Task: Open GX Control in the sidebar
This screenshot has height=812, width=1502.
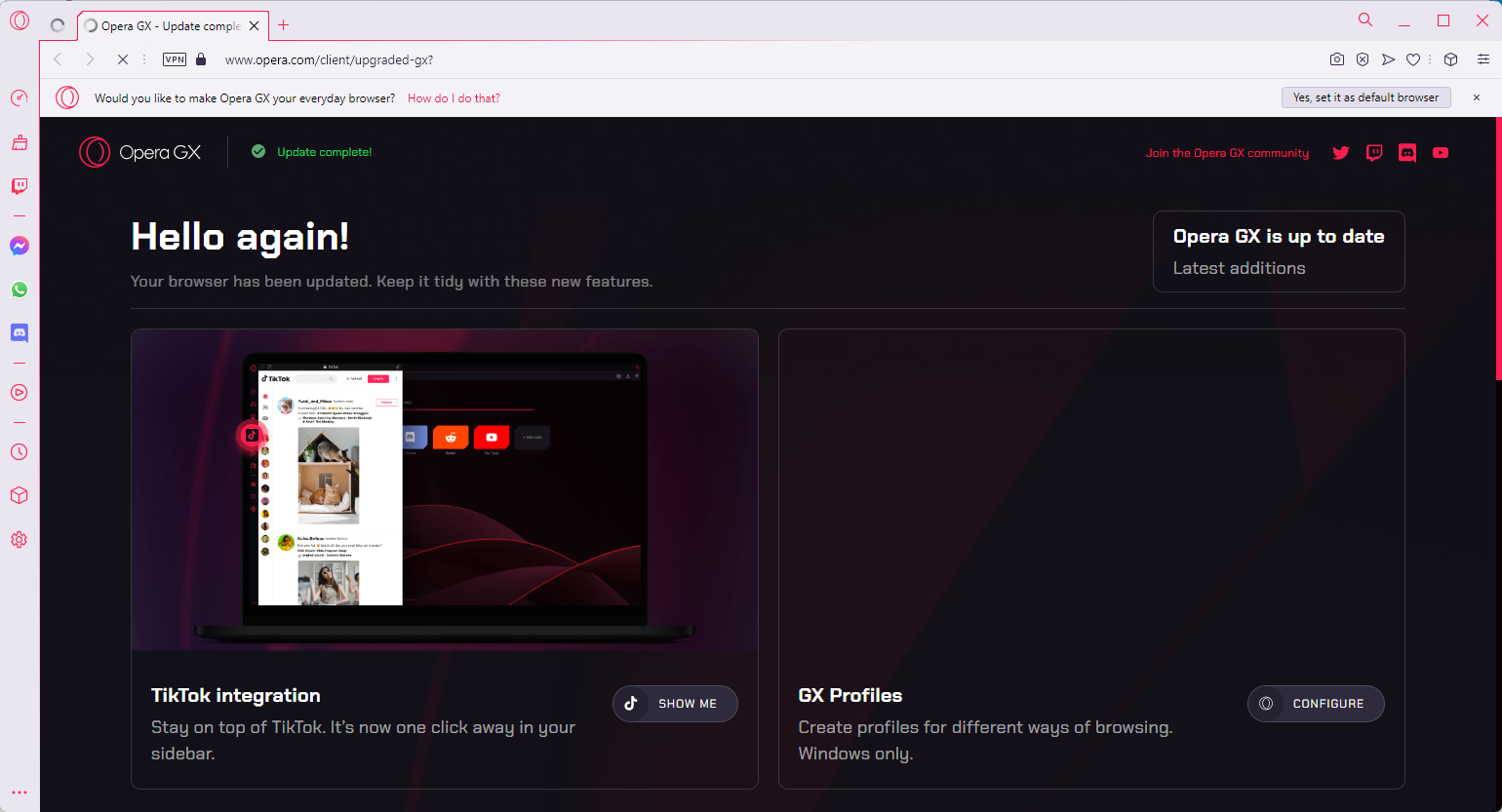Action: pos(20,98)
